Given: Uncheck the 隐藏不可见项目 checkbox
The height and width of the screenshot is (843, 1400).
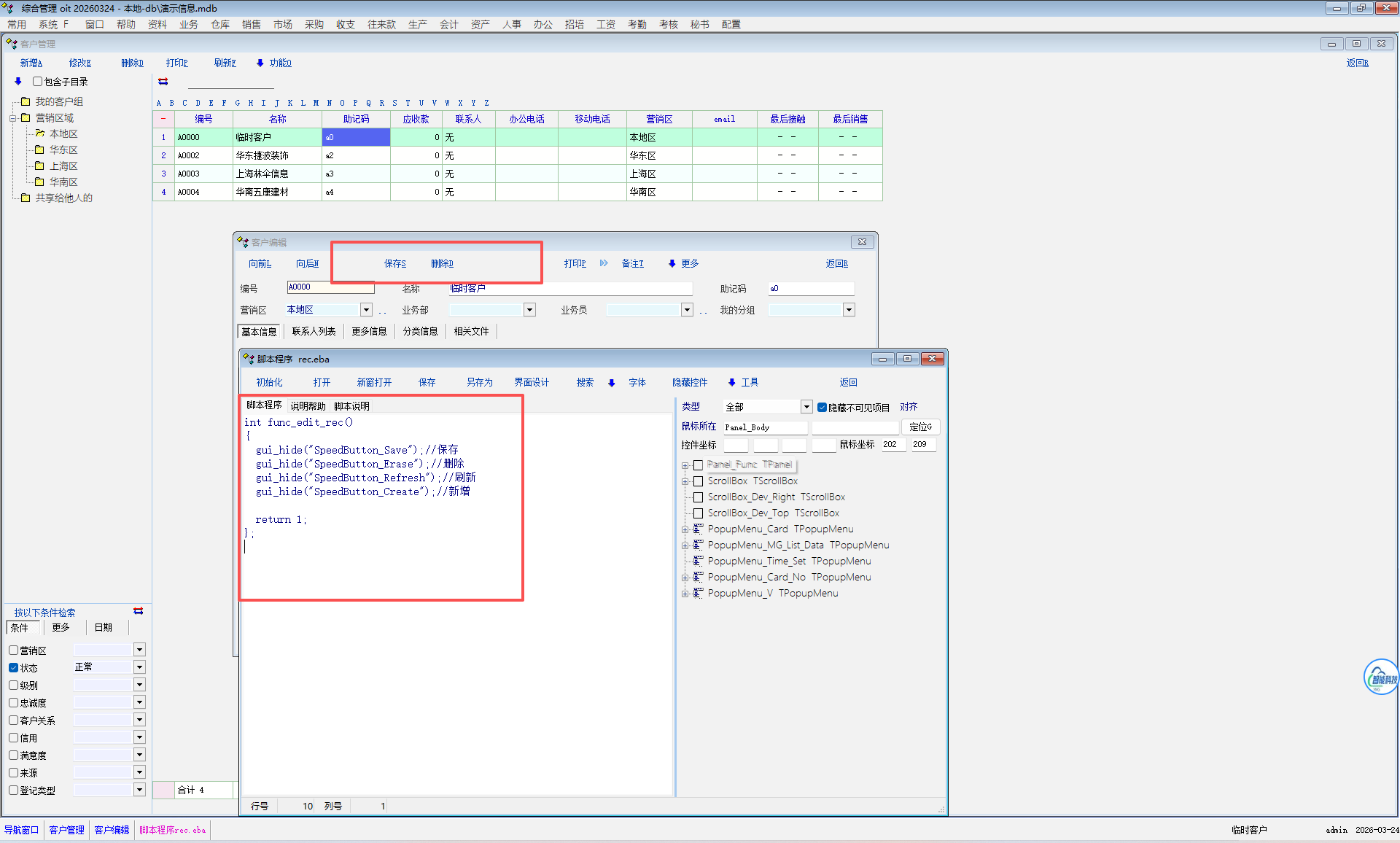Looking at the screenshot, I should tap(822, 407).
